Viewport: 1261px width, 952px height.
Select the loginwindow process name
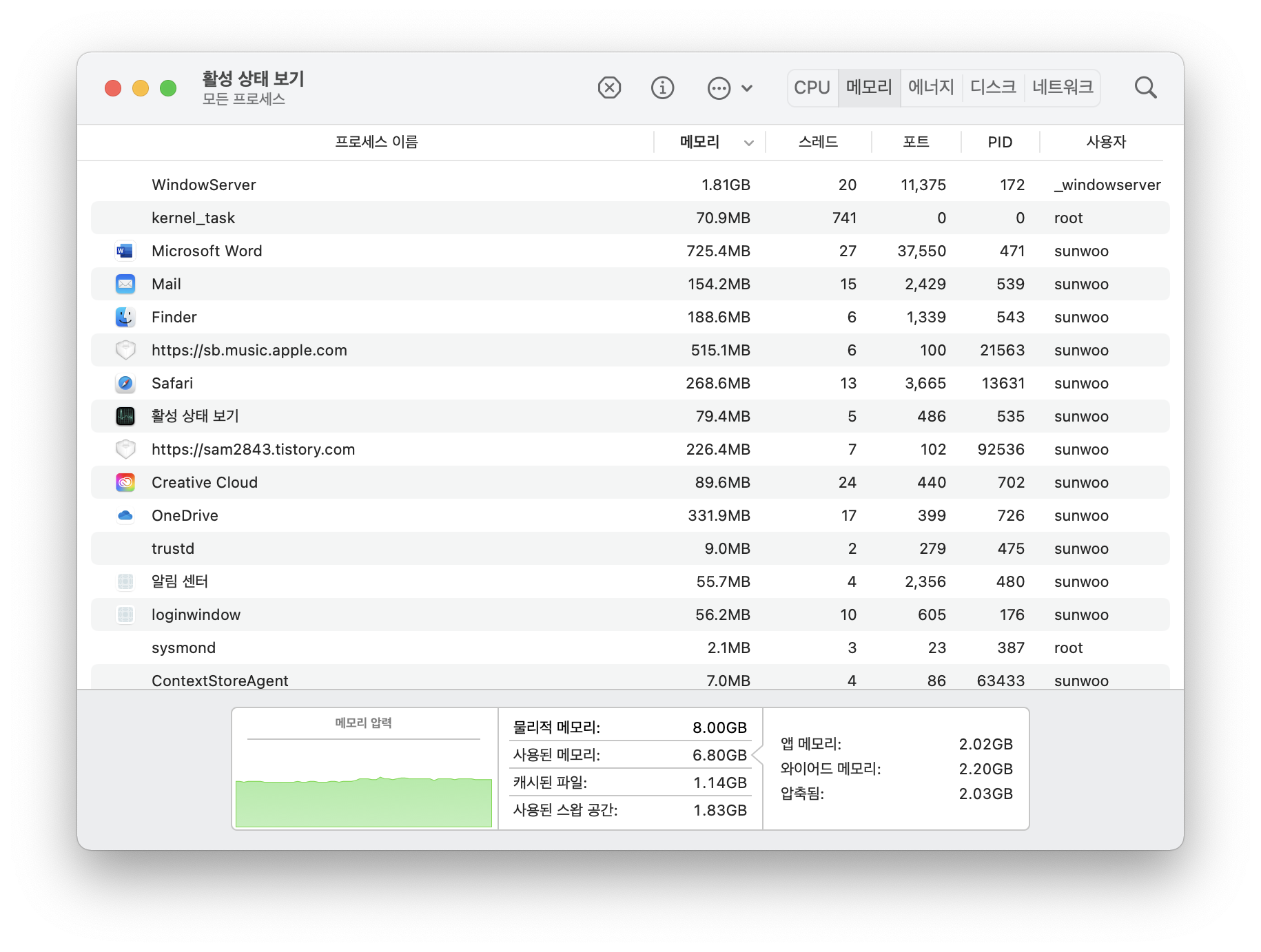click(x=196, y=614)
